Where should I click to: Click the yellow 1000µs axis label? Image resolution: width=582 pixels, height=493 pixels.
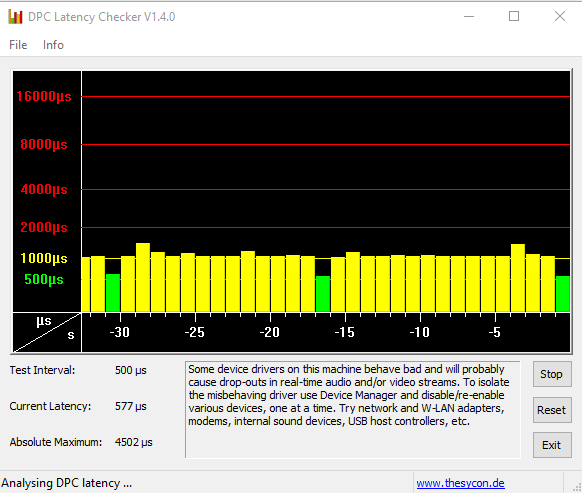44,258
